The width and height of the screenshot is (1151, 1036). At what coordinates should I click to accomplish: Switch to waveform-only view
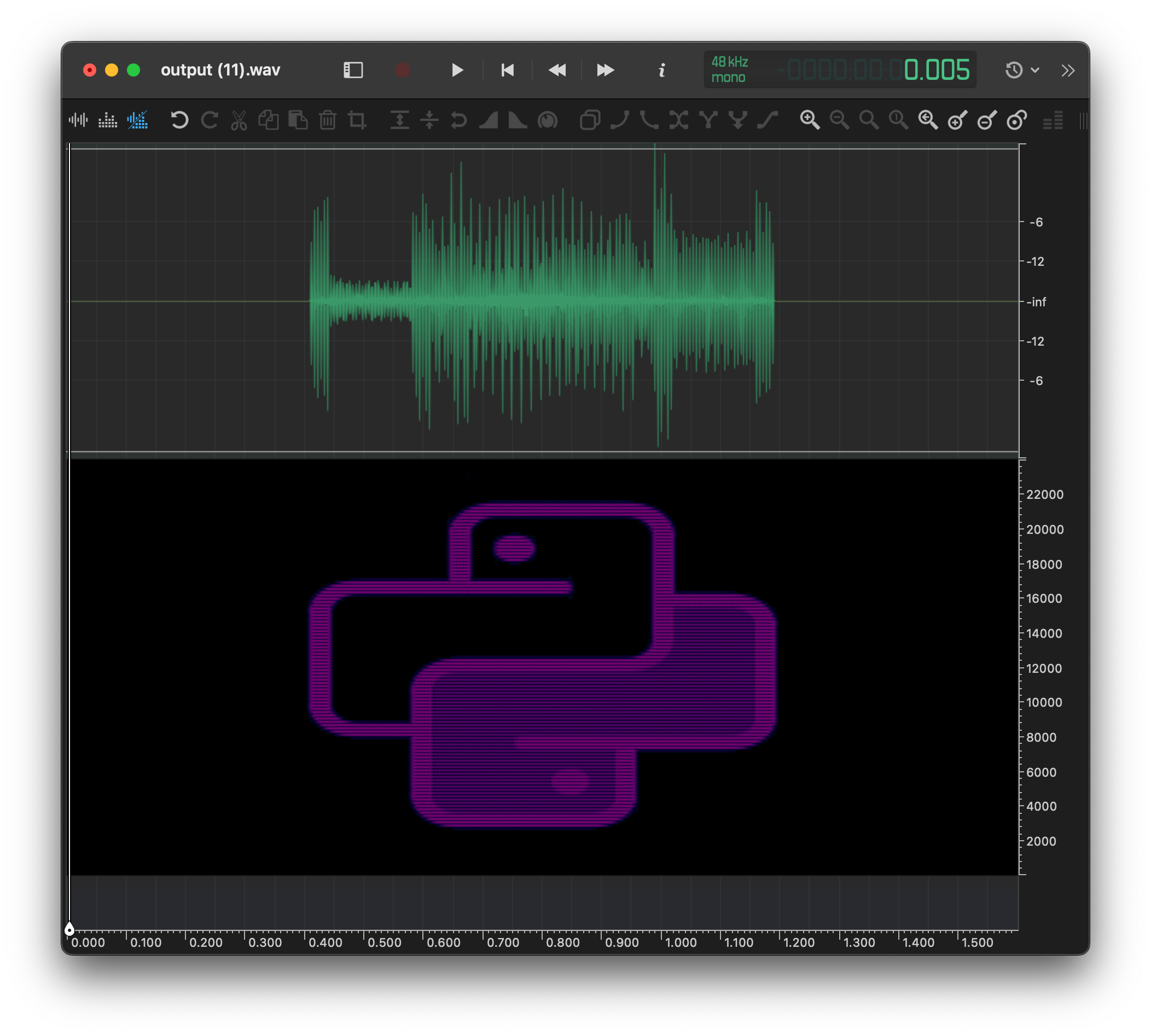pos(79,120)
